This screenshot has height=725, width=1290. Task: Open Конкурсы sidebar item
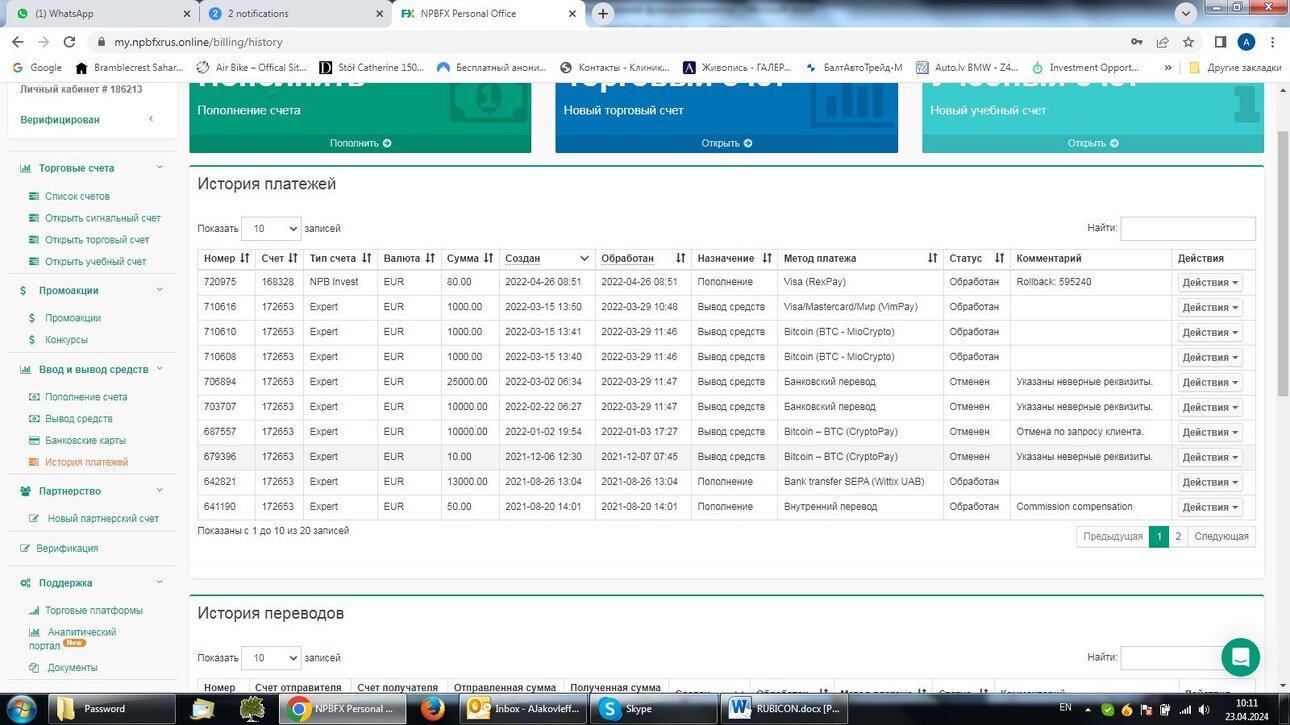(x=66, y=340)
